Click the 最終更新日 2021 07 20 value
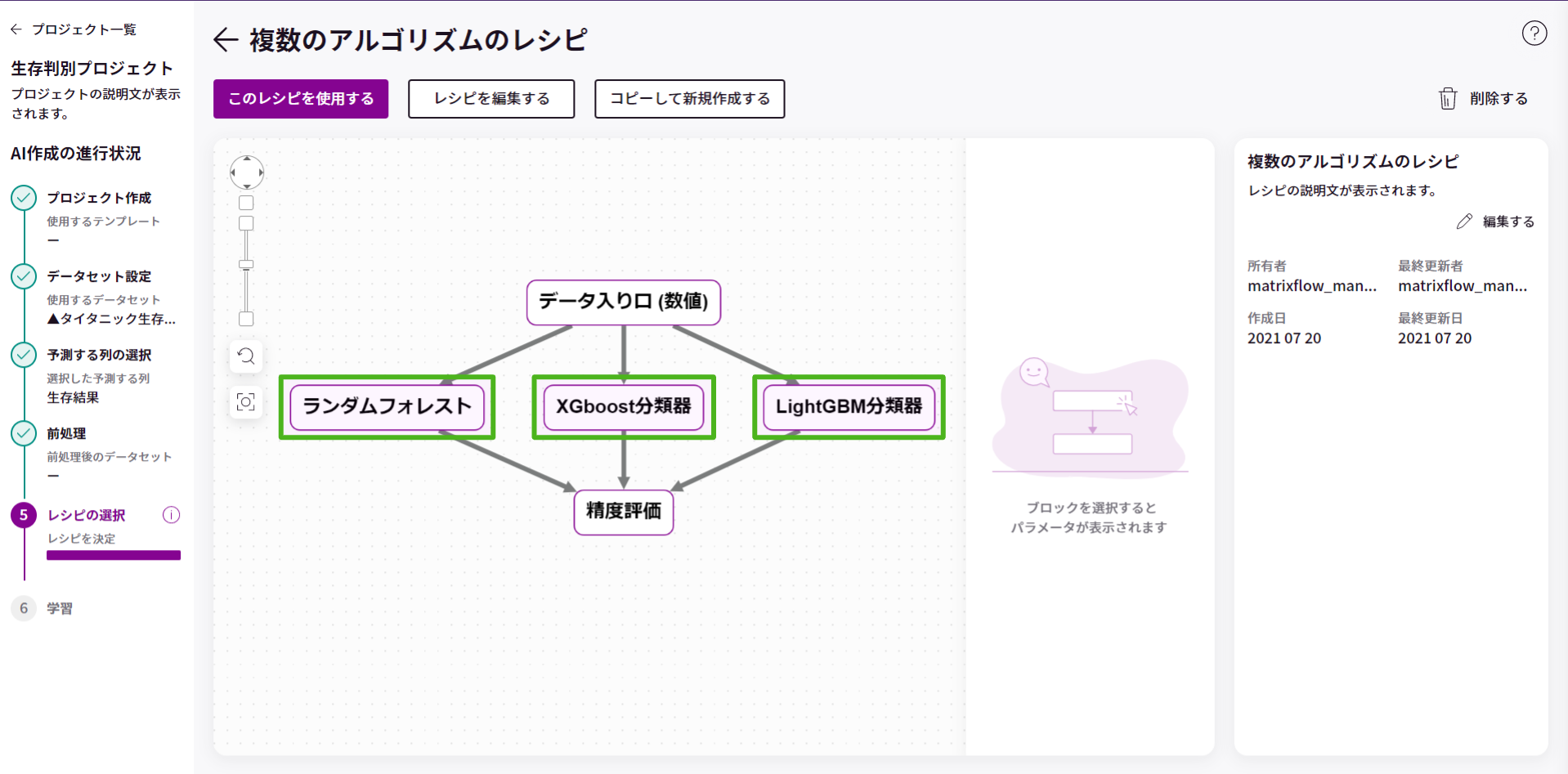This screenshot has width=1568, height=774. 1435,338
